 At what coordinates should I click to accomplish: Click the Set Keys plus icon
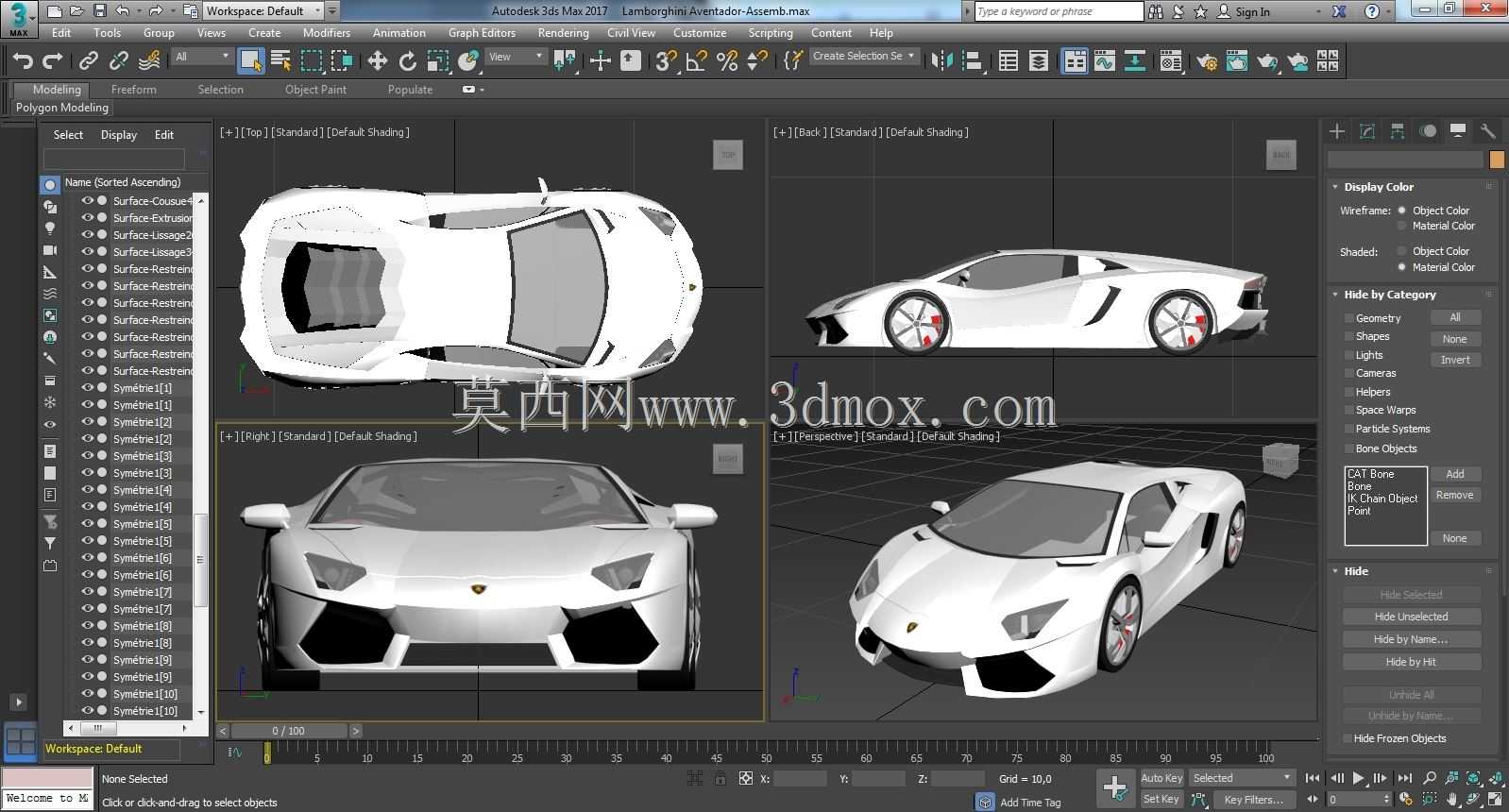pyautogui.click(x=1115, y=787)
